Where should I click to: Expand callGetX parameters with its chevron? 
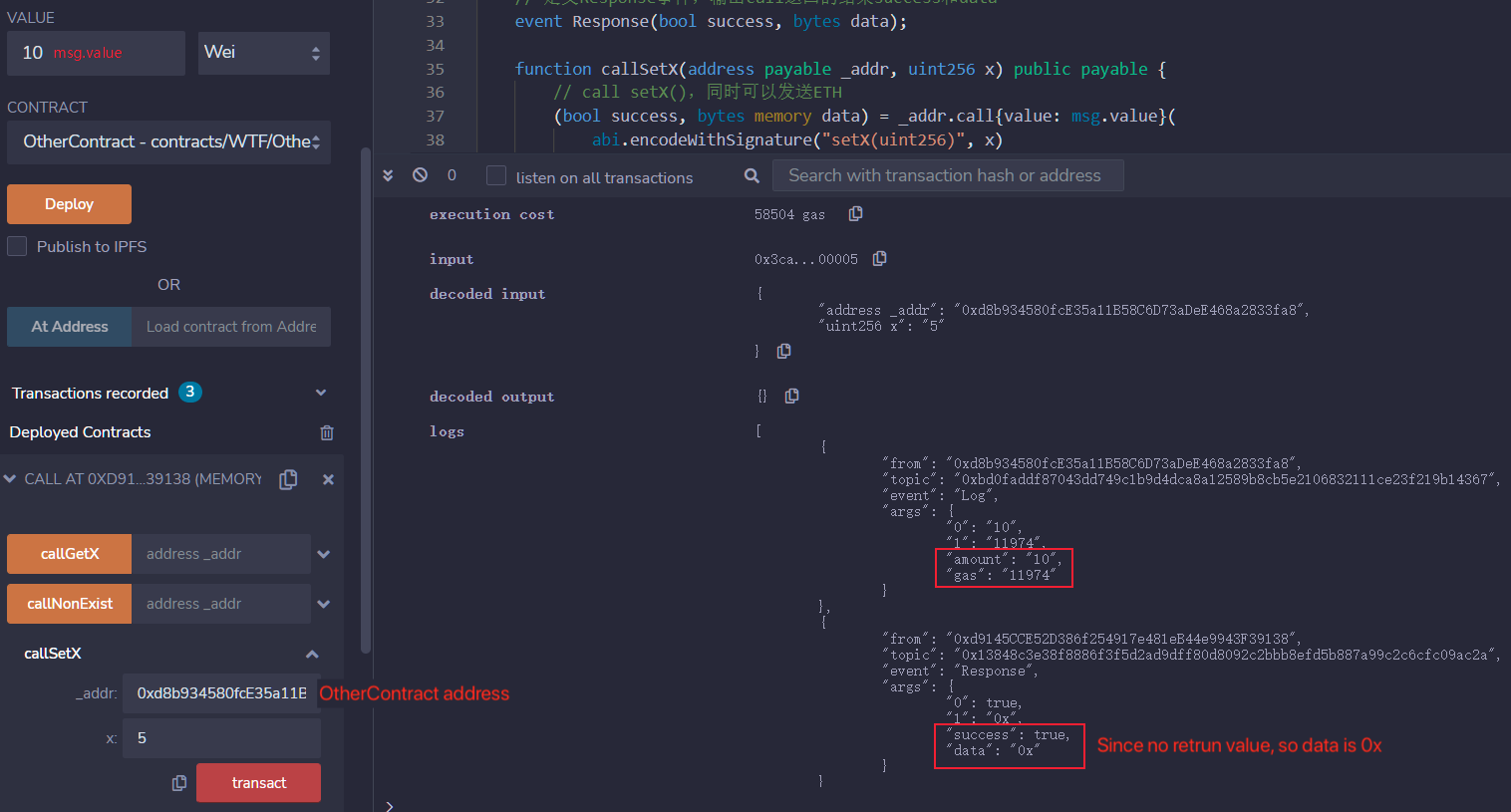pyautogui.click(x=321, y=554)
